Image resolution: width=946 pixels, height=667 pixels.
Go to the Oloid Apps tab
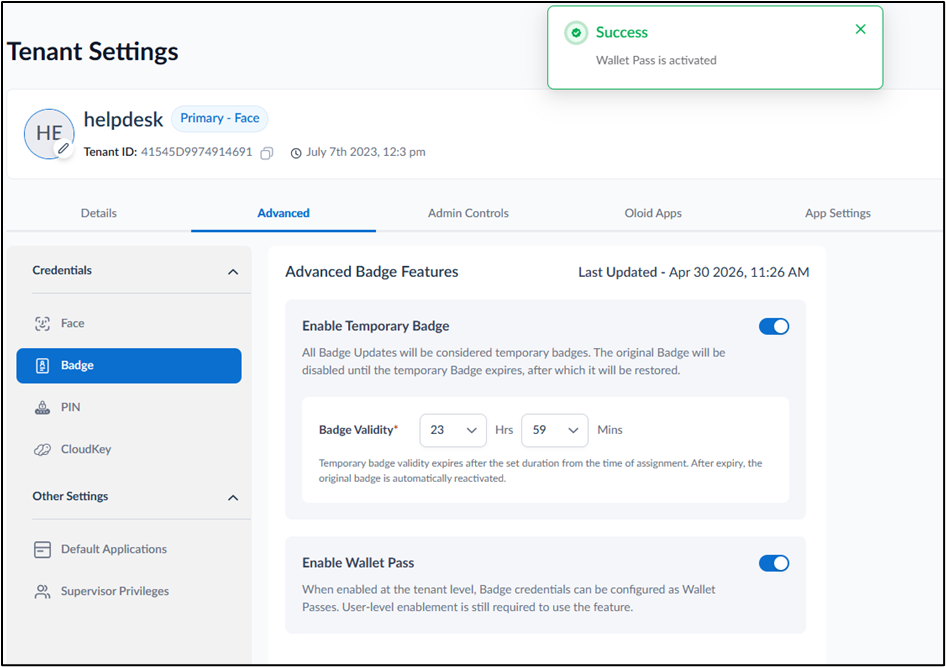(653, 213)
